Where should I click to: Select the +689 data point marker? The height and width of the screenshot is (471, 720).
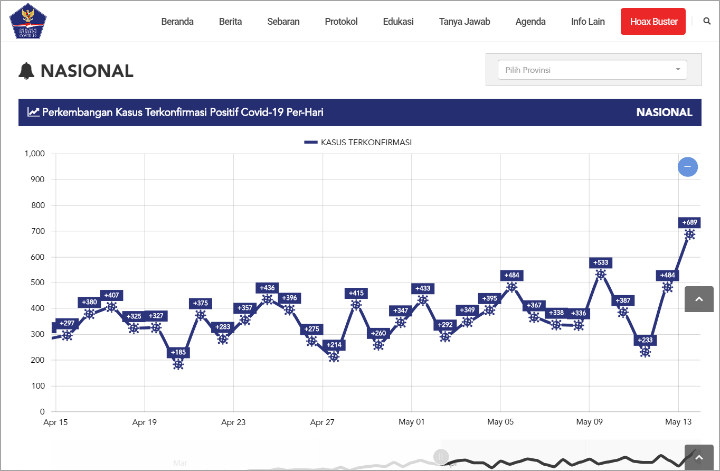689,235
